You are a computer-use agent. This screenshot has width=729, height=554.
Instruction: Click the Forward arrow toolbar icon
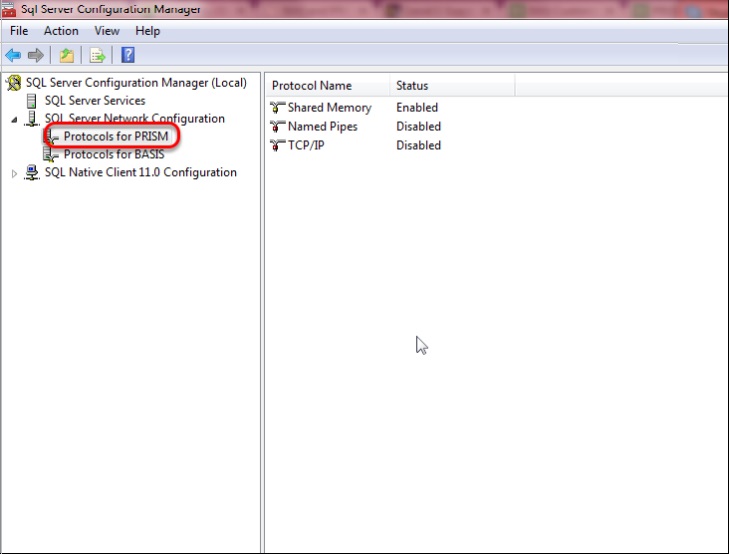(36, 56)
